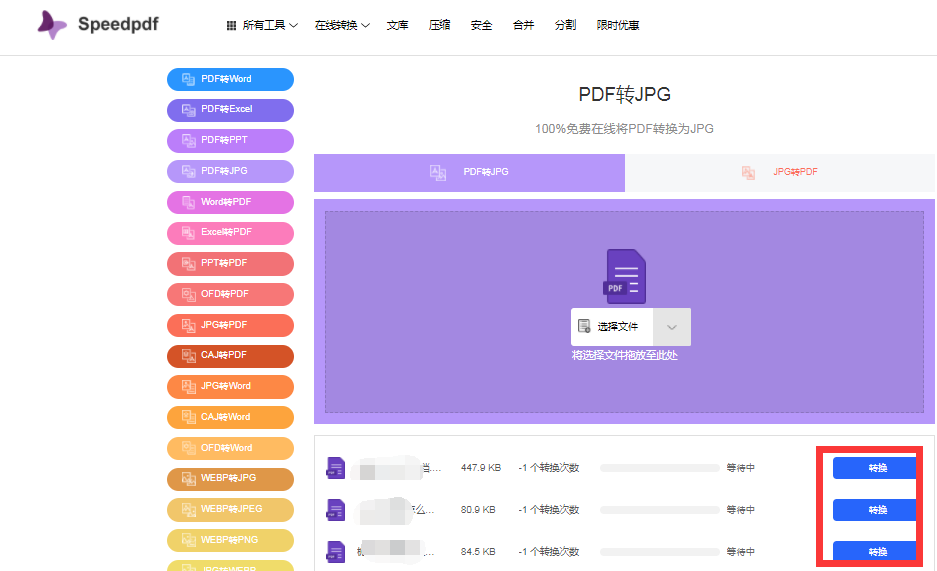Choose CAJ转PDF in the sidebar
Screen dimensions: 937x571
tap(230, 355)
